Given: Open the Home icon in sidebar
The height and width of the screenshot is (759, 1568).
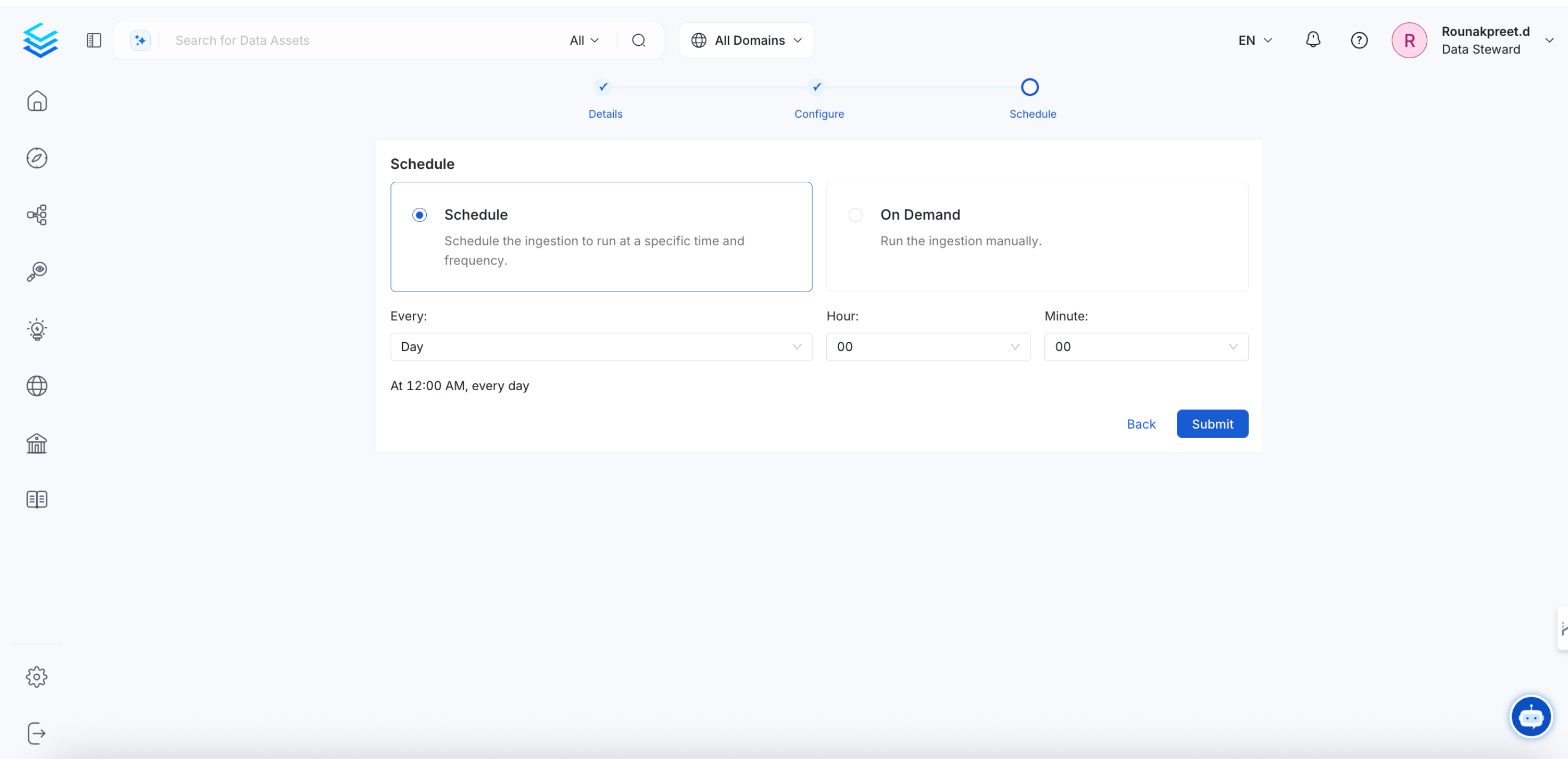Looking at the screenshot, I should click(x=37, y=101).
